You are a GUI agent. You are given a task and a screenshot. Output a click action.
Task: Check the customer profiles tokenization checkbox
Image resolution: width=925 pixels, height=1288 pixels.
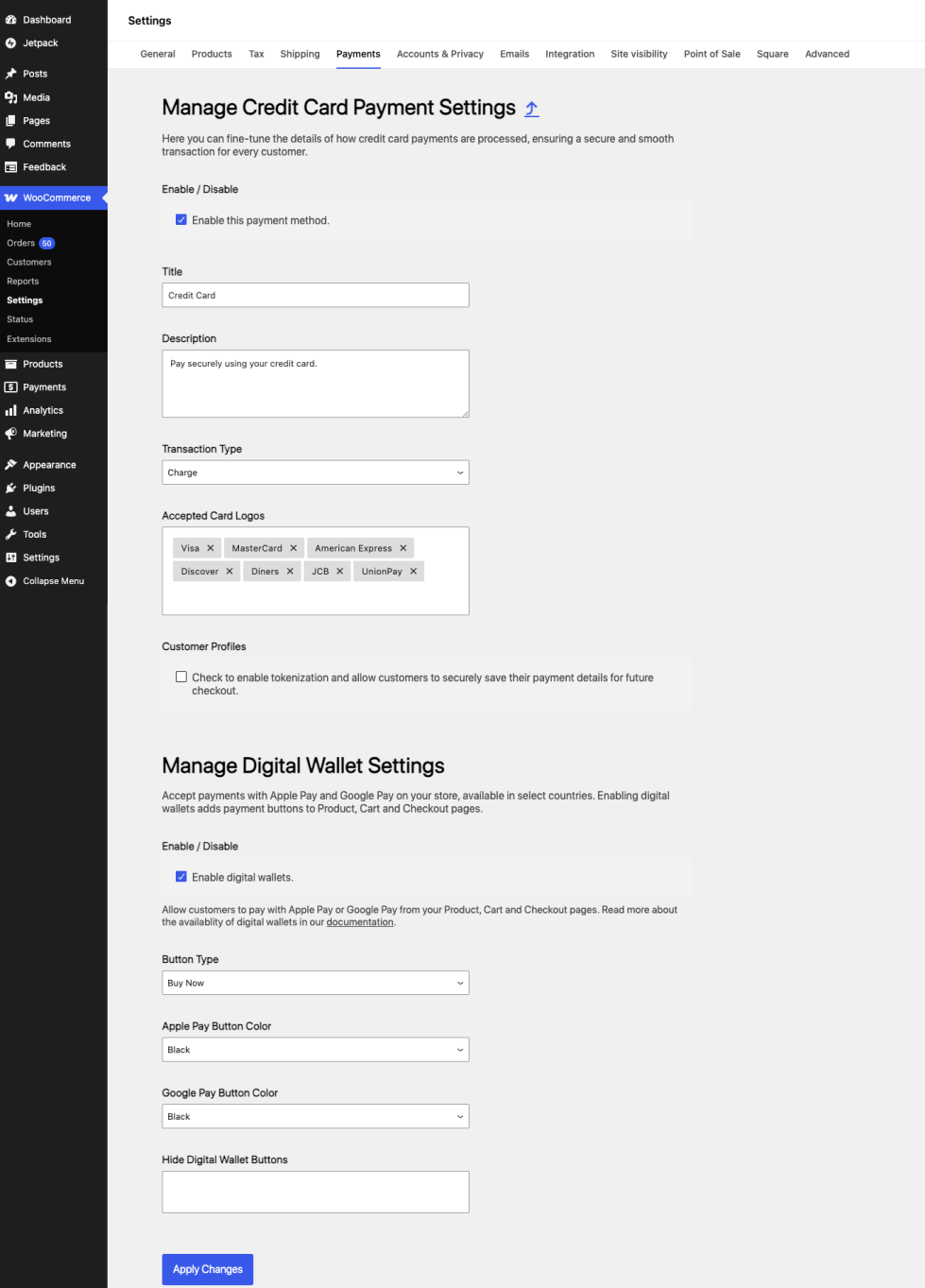[x=181, y=678]
